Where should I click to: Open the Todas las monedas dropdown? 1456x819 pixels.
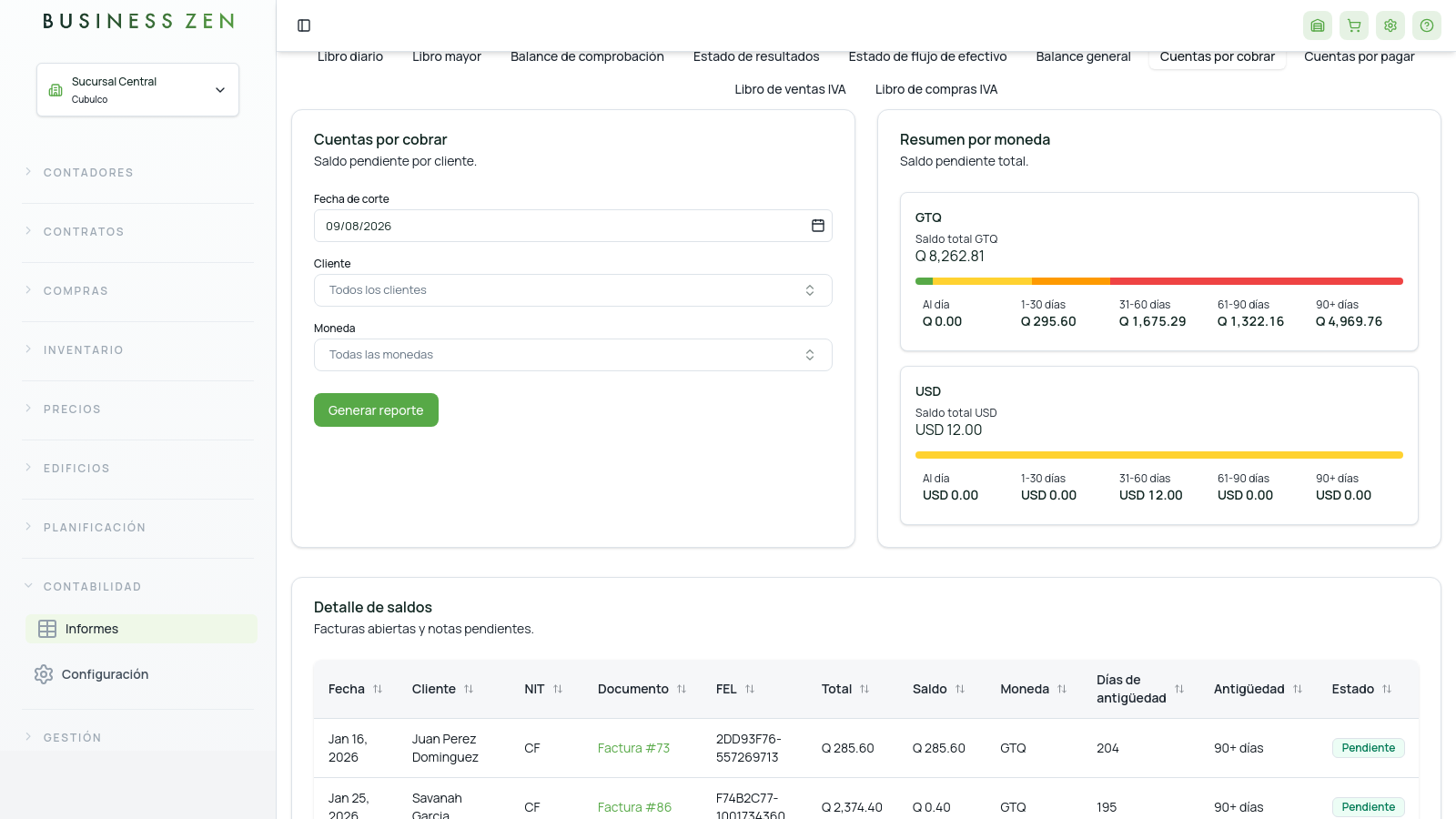click(572, 355)
